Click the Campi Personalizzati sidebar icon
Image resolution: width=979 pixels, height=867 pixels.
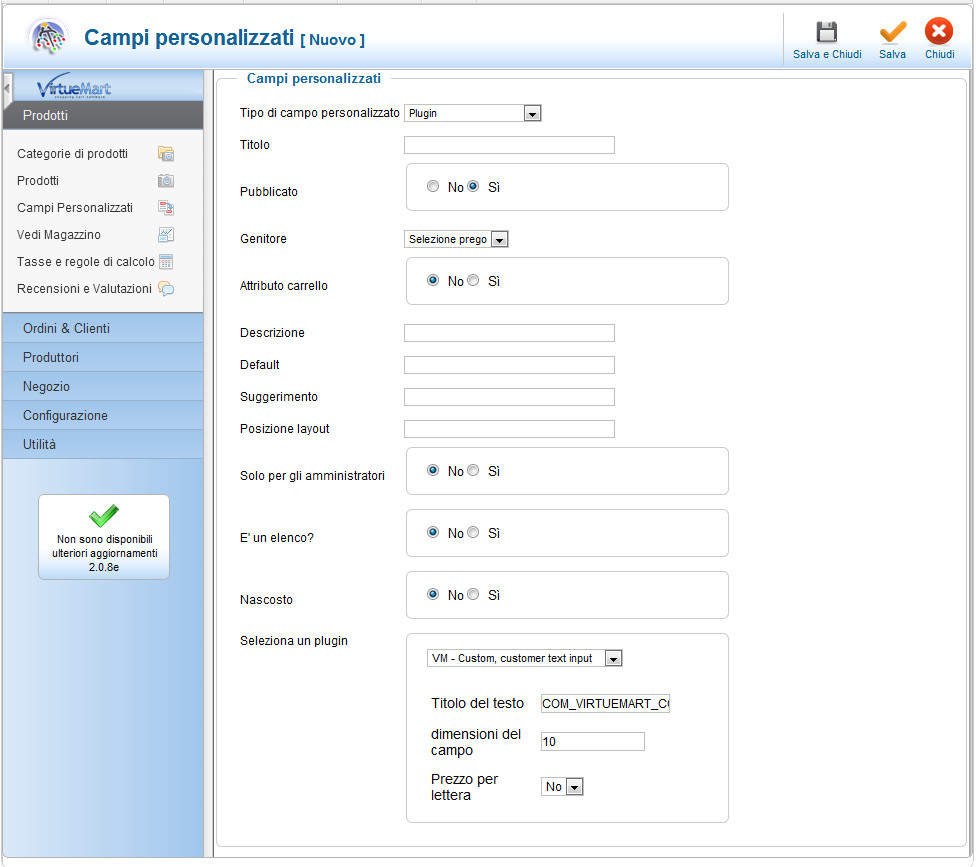coord(166,208)
